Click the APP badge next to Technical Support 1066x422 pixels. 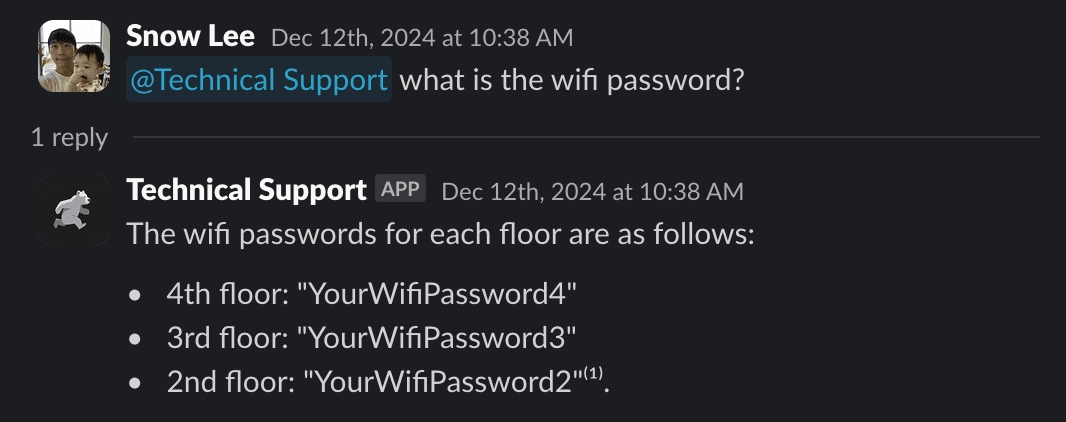(401, 189)
